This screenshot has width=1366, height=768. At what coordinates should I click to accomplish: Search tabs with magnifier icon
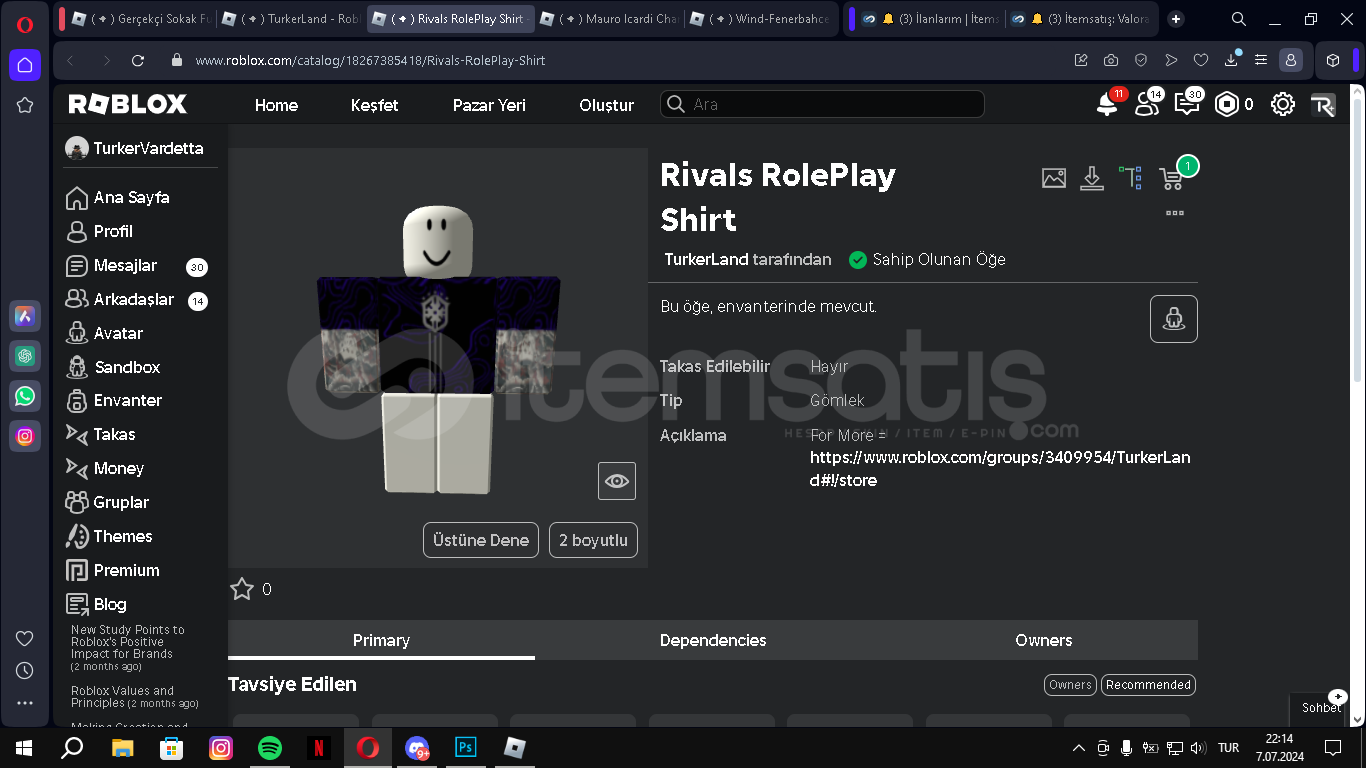tap(1238, 19)
